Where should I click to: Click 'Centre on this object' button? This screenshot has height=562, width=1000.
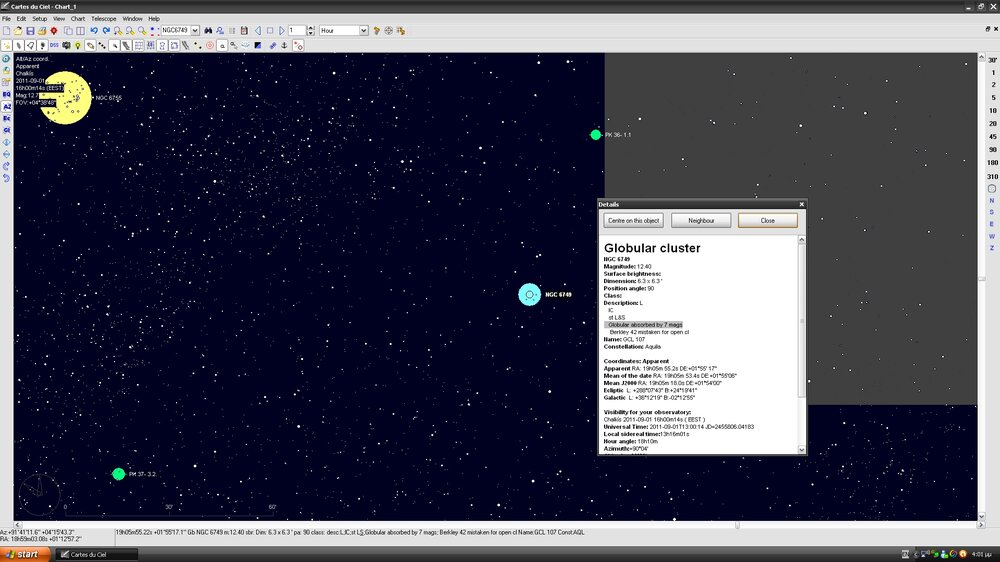tap(633, 220)
